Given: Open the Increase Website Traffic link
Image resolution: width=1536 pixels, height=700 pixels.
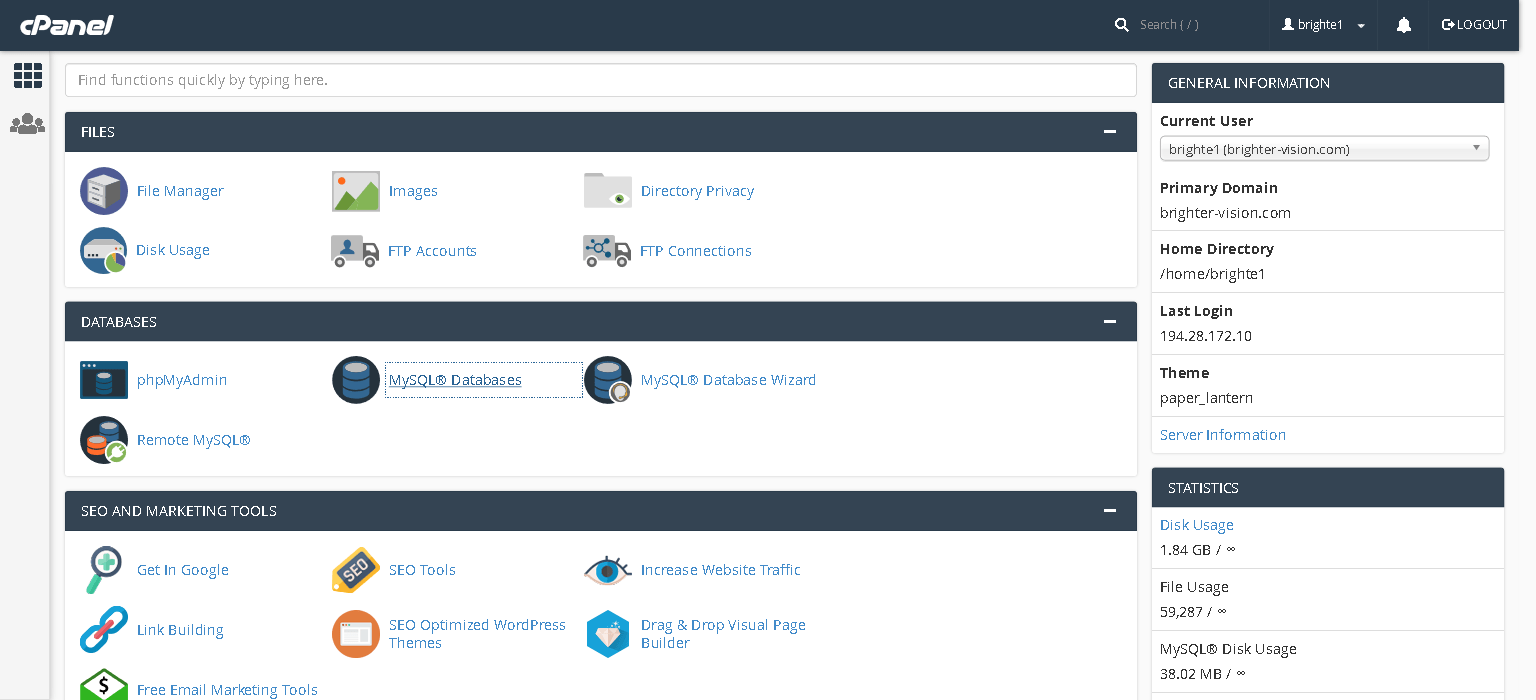Looking at the screenshot, I should (720, 570).
